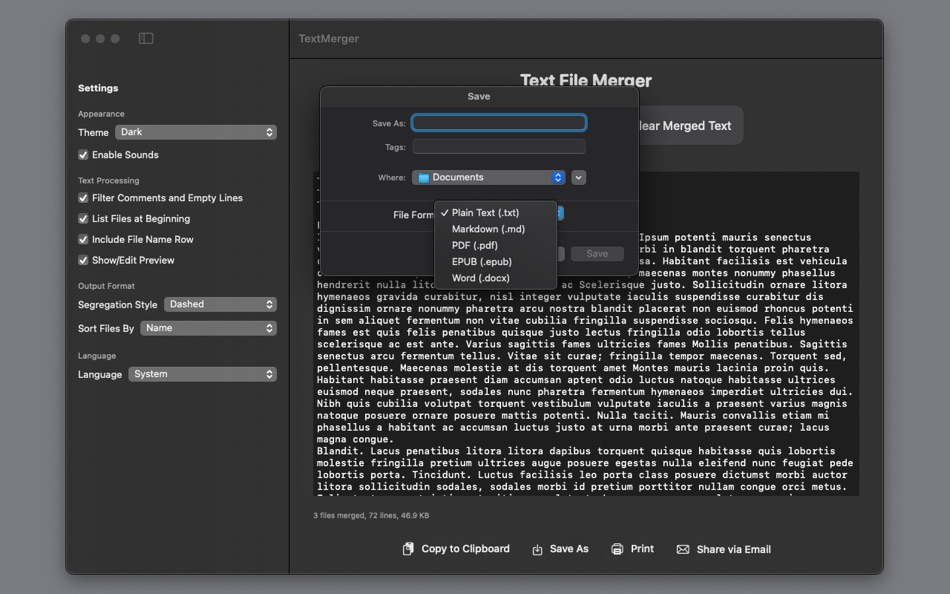
Task: Click the Print printer icon
Action: pyautogui.click(x=615, y=548)
